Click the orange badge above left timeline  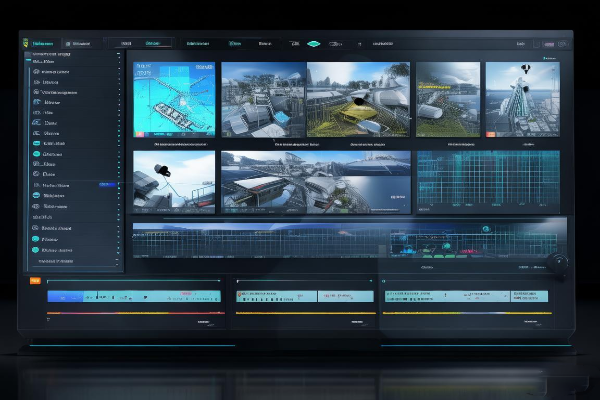(x=36, y=281)
